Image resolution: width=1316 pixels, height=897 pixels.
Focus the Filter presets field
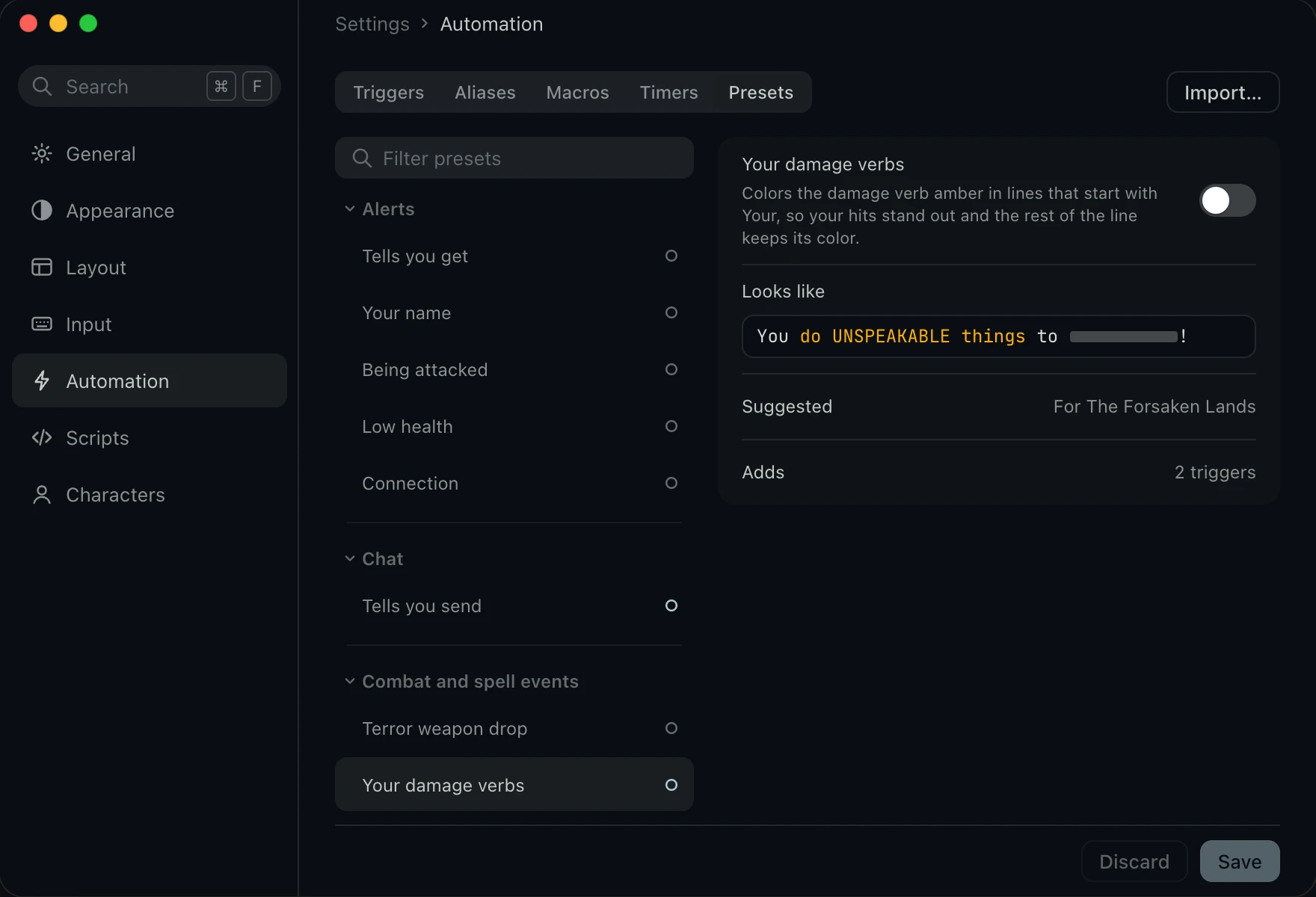click(514, 158)
